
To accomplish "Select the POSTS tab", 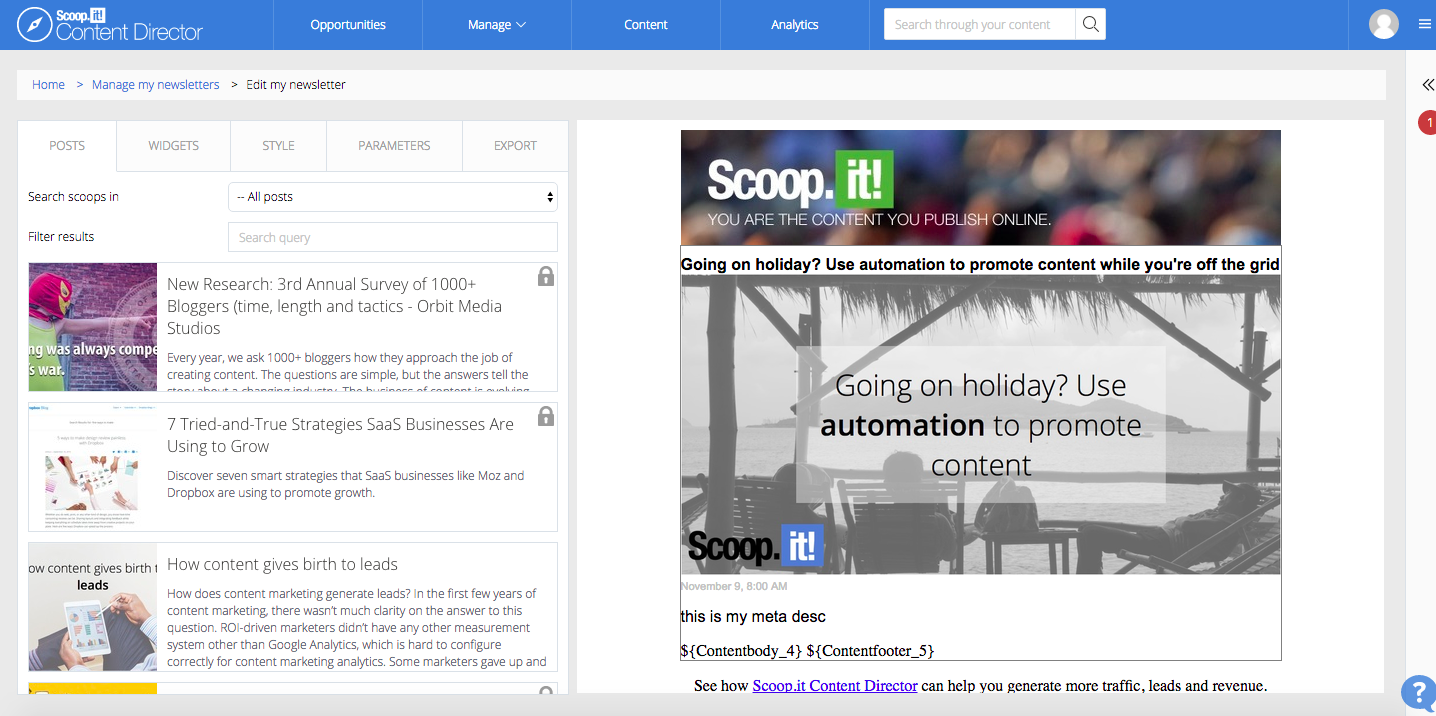I will pyautogui.click(x=67, y=146).
